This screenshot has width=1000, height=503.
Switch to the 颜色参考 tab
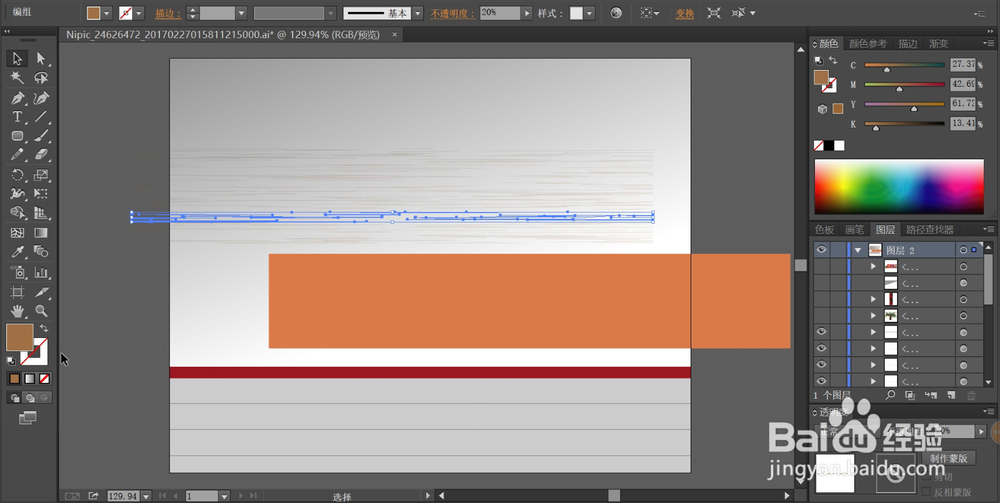tap(867, 43)
